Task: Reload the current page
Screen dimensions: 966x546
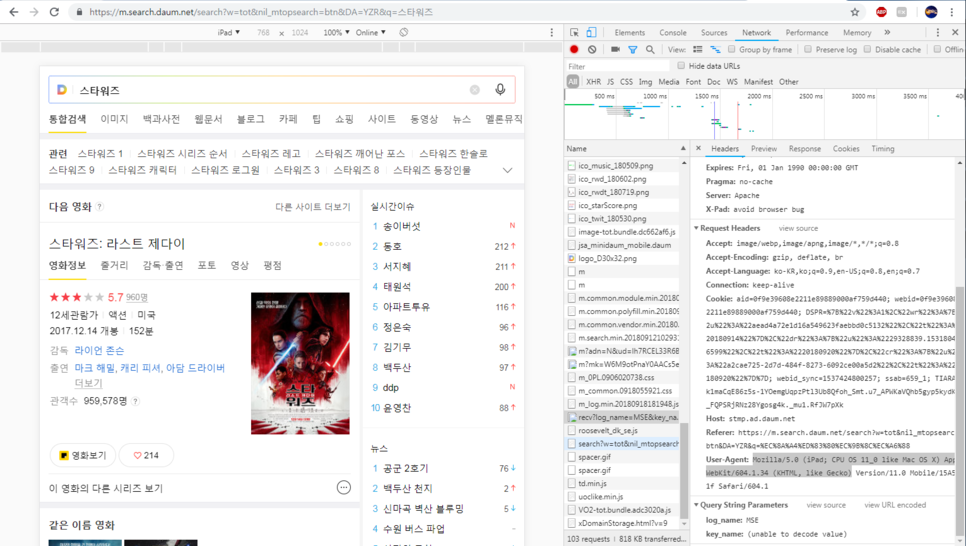Action: coord(54,12)
